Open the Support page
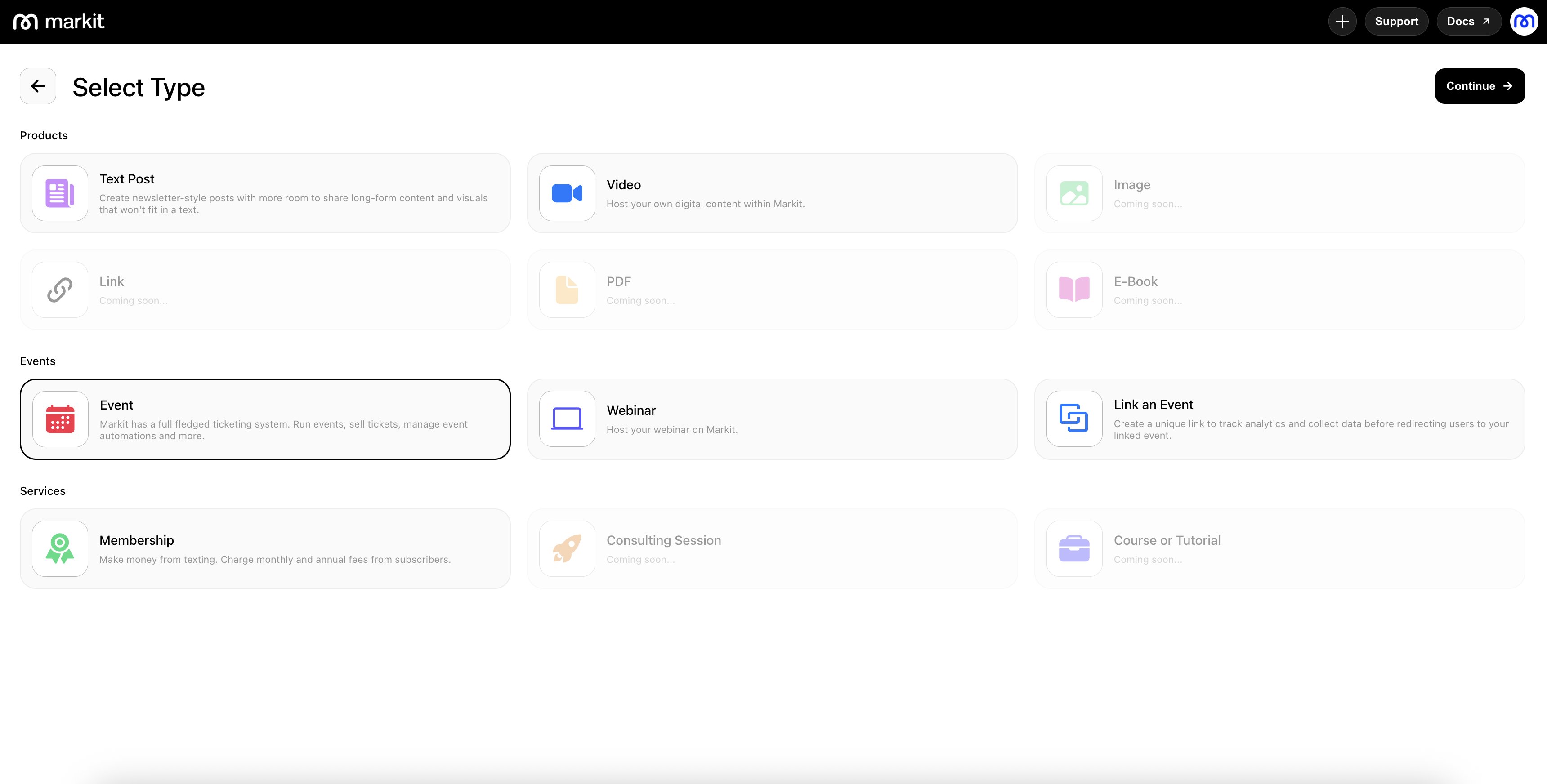 click(x=1396, y=22)
